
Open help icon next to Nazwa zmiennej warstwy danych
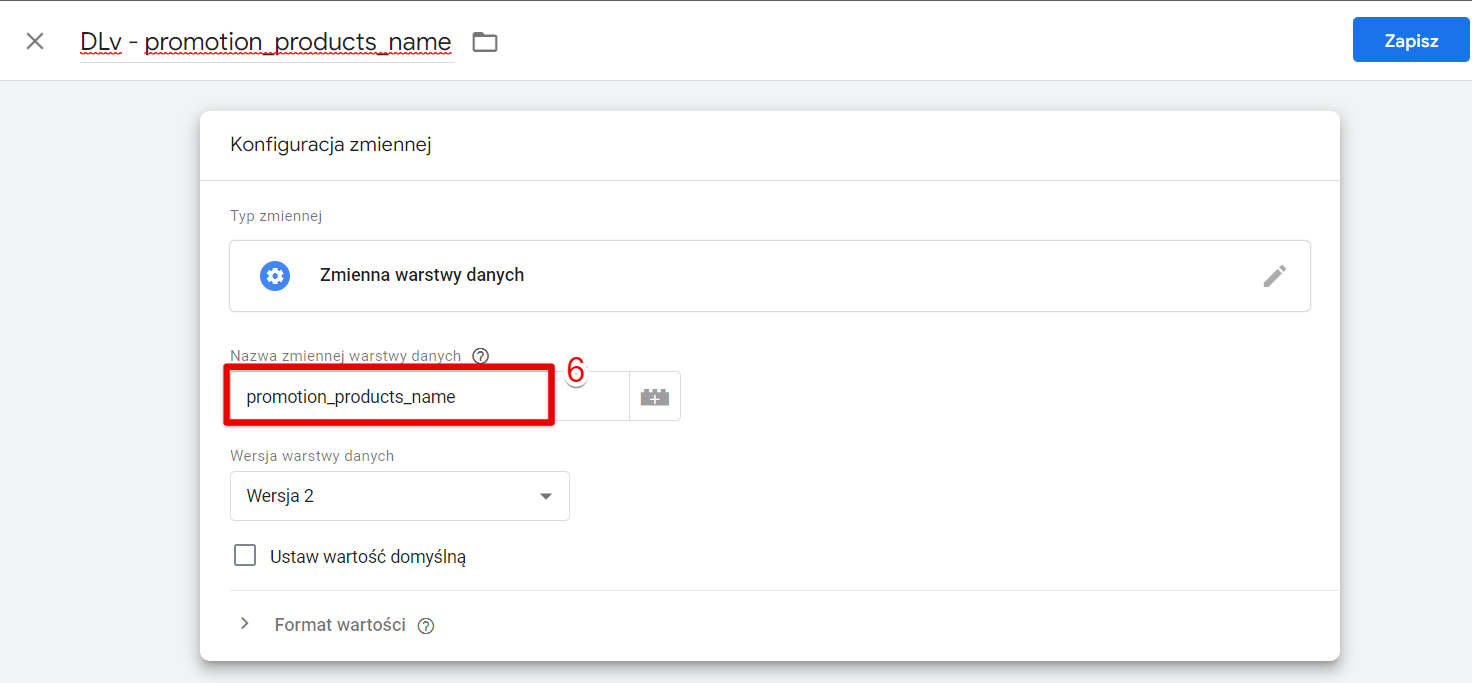point(480,356)
